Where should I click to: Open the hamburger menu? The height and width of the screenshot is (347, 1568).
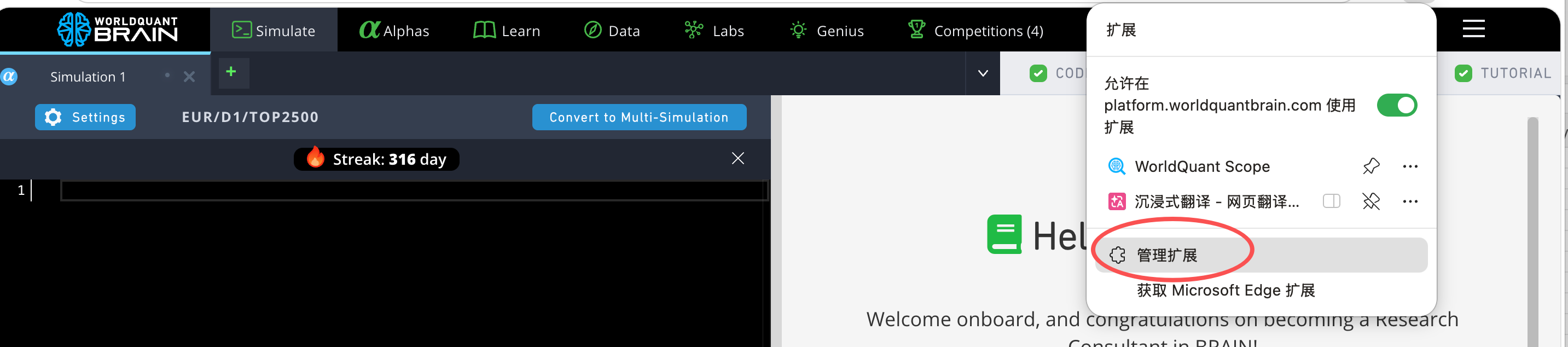pos(1474,29)
